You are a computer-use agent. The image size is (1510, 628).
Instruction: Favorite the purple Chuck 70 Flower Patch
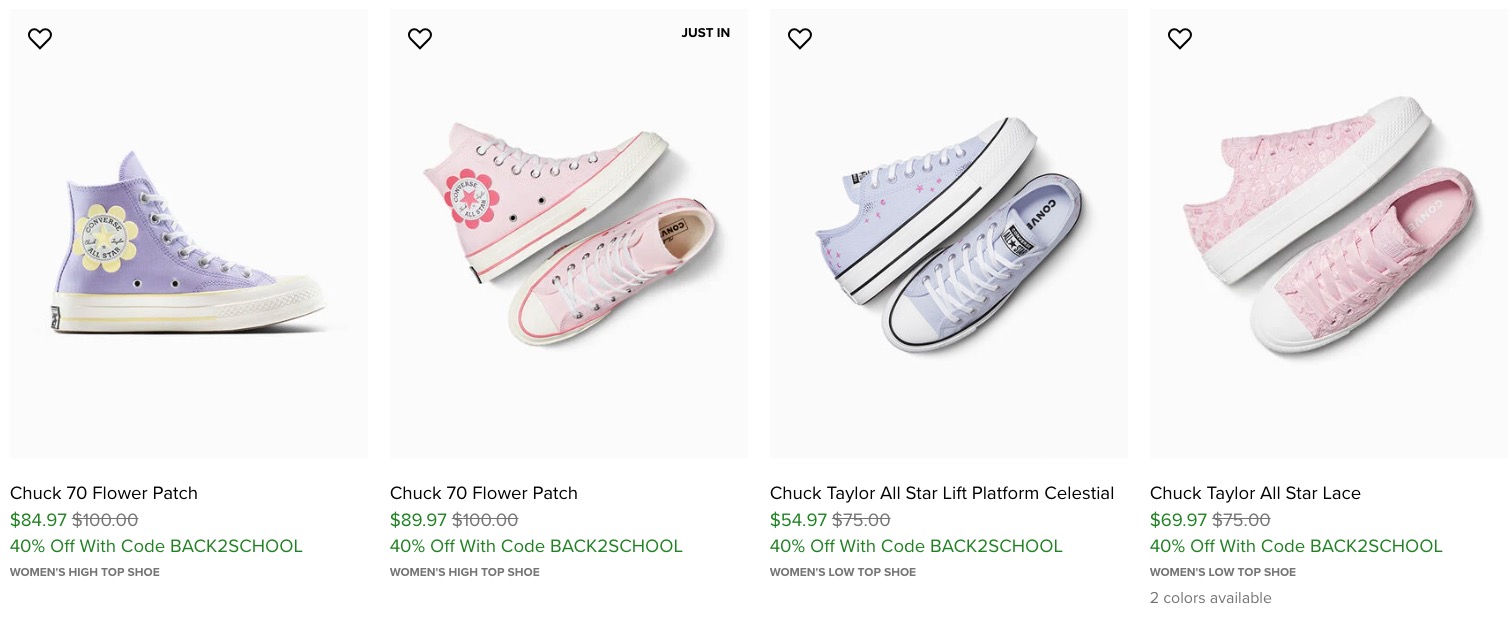[40, 39]
